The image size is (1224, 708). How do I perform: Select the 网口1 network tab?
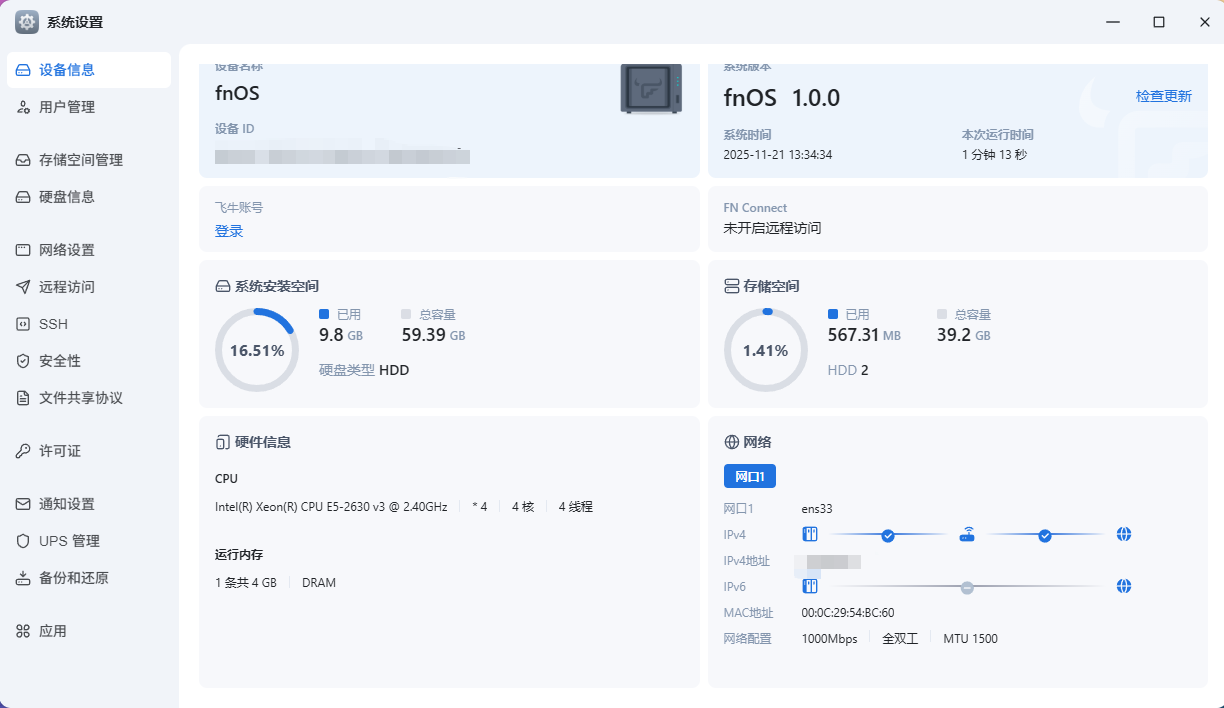coord(749,476)
